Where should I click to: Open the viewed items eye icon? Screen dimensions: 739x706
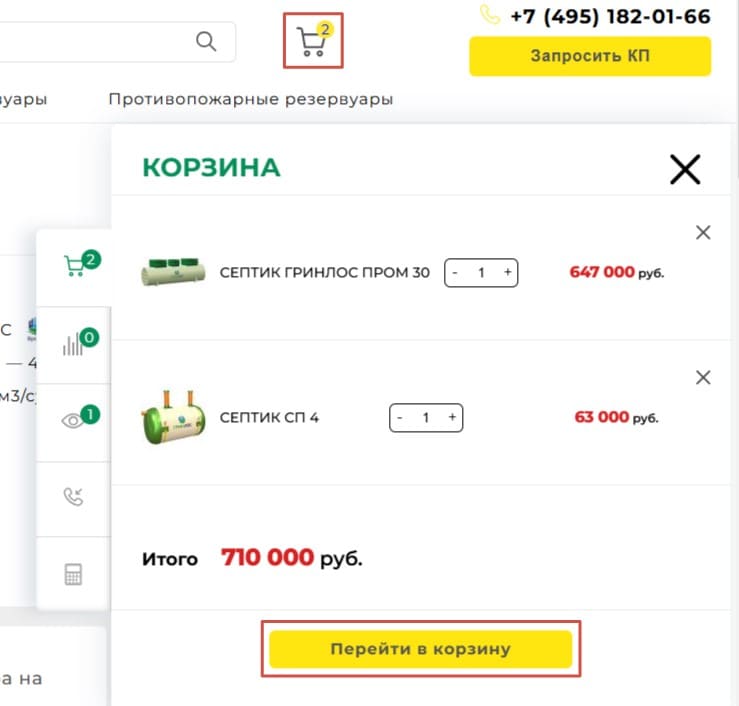[74, 421]
